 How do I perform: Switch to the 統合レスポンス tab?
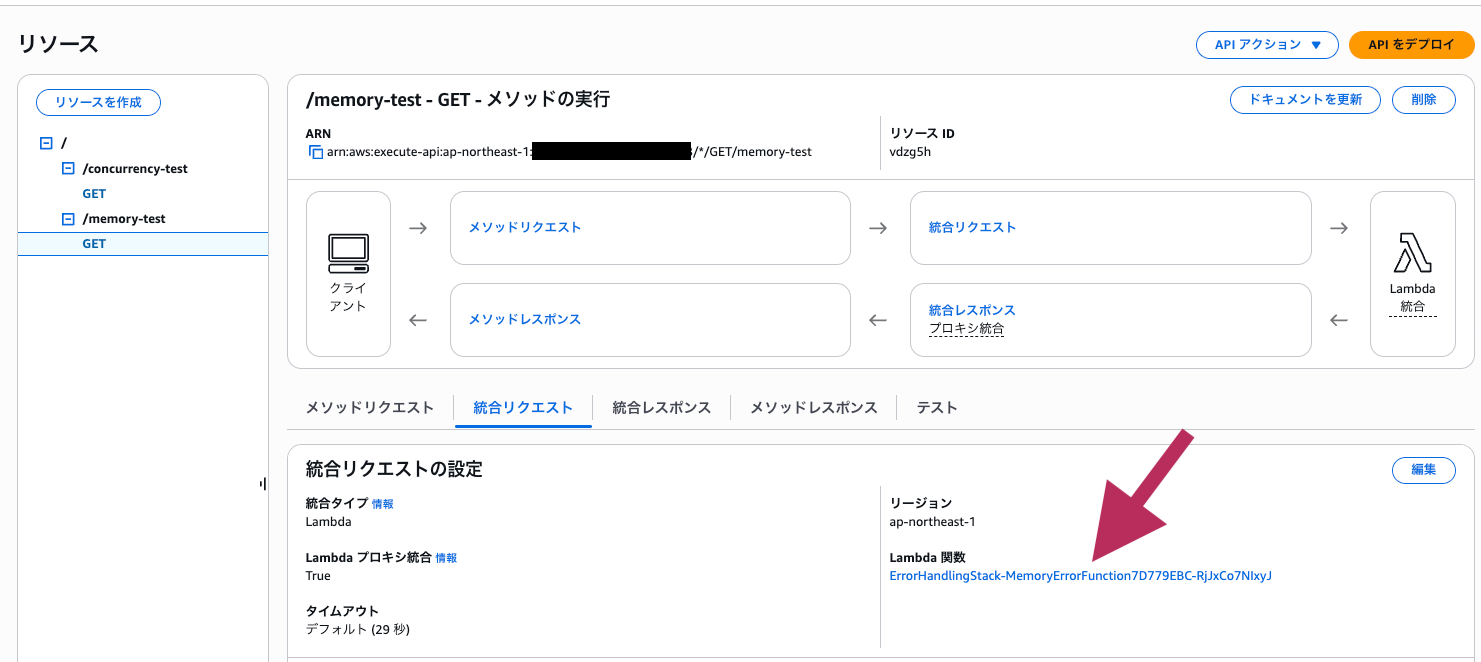pos(662,408)
